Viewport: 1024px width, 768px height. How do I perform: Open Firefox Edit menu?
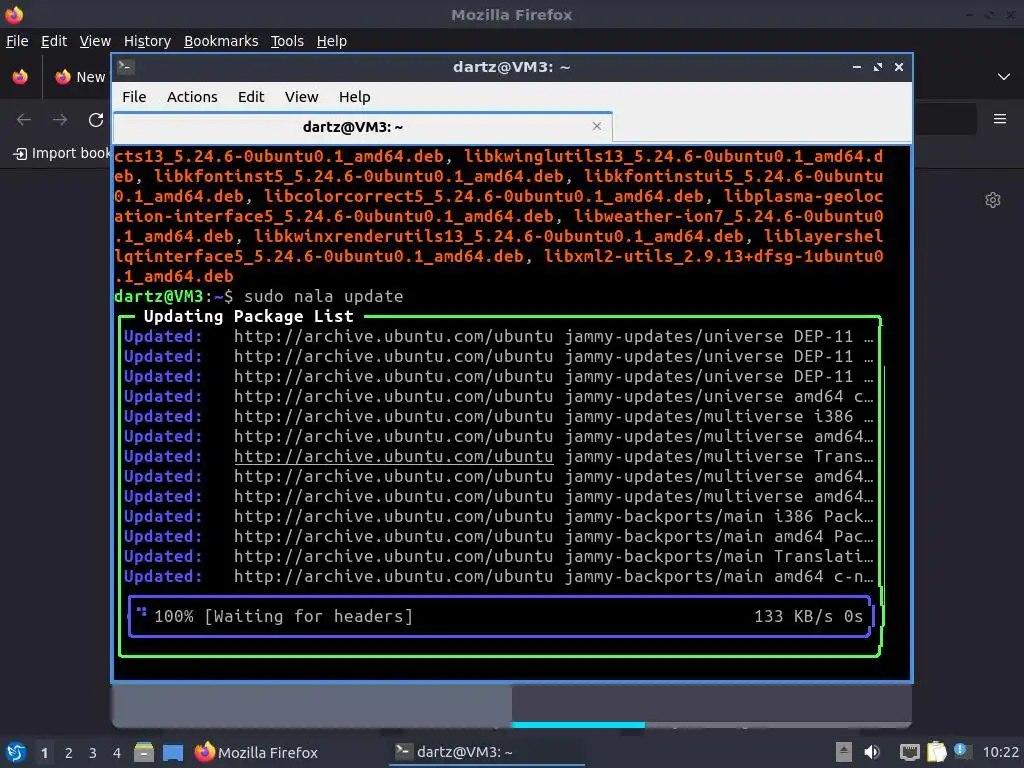click(54, 41)
